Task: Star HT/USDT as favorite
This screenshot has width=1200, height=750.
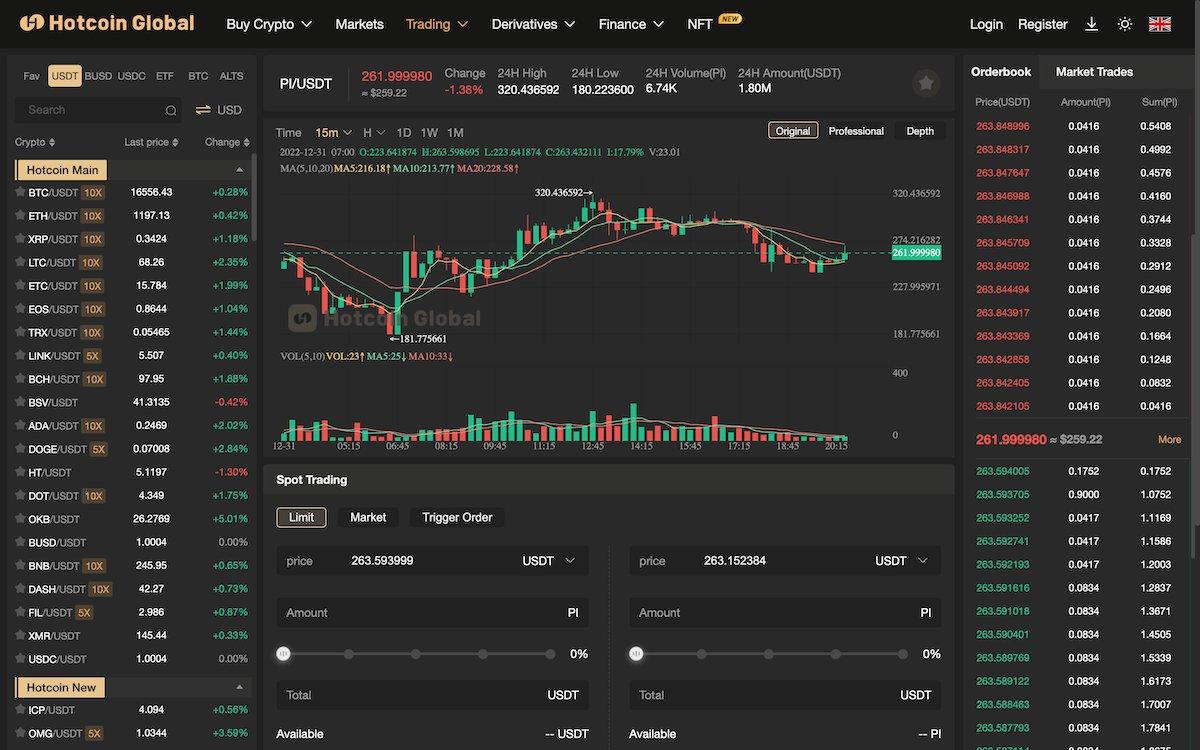Action: 19,472
